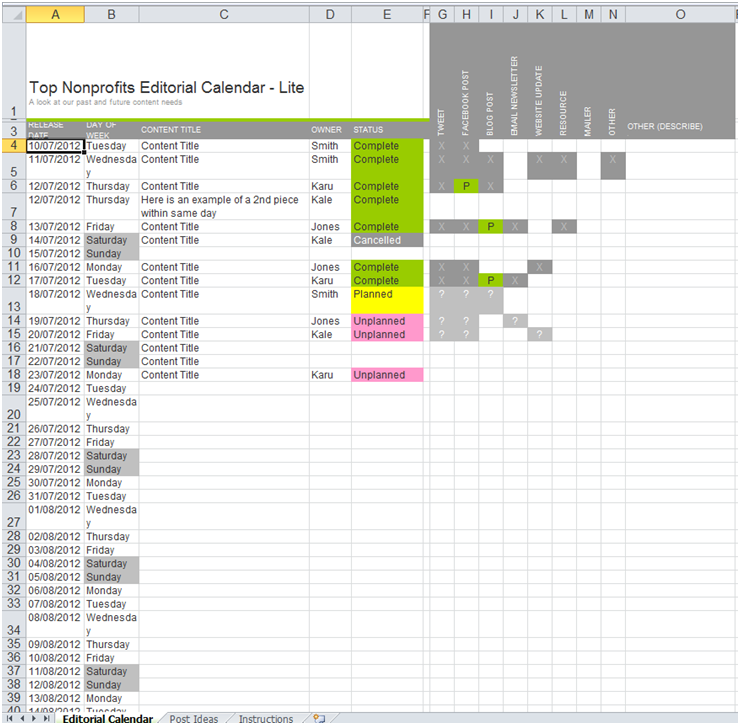The height and width of the screenshot is (725, 740).
Task: Select column G header
Action: tap(442, 15)
